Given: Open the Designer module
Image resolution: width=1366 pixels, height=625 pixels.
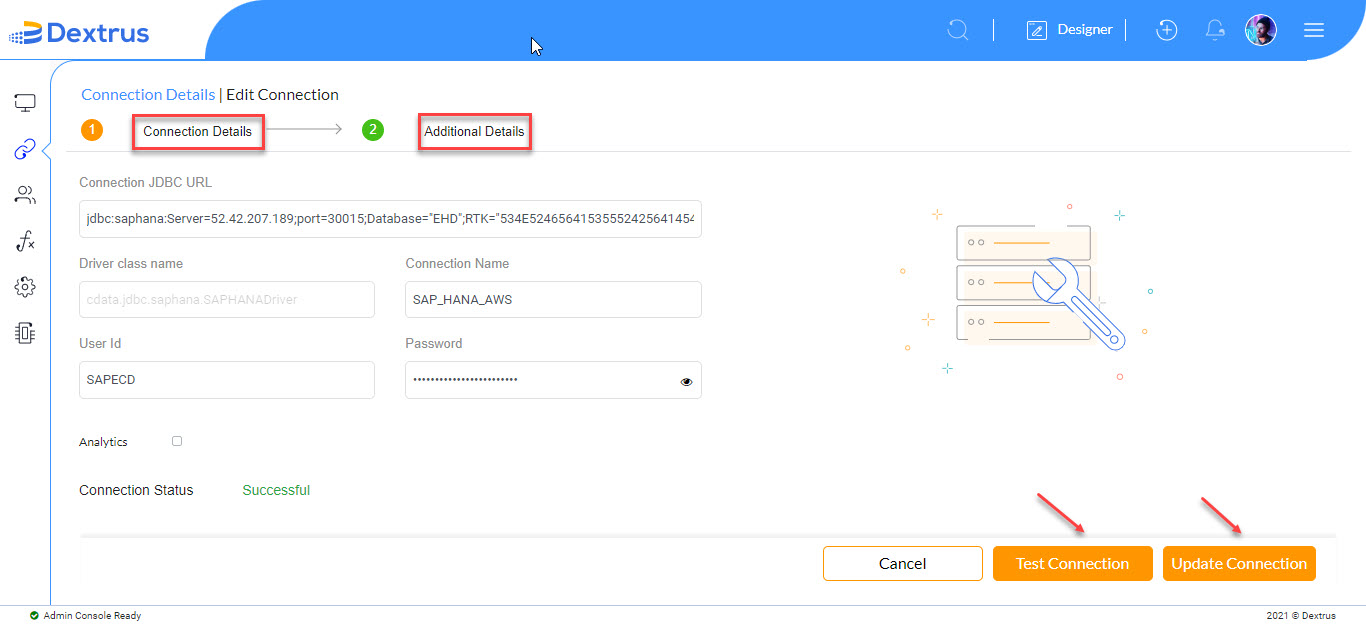Looking at the screenshot, I should [x=1069, y=30].
